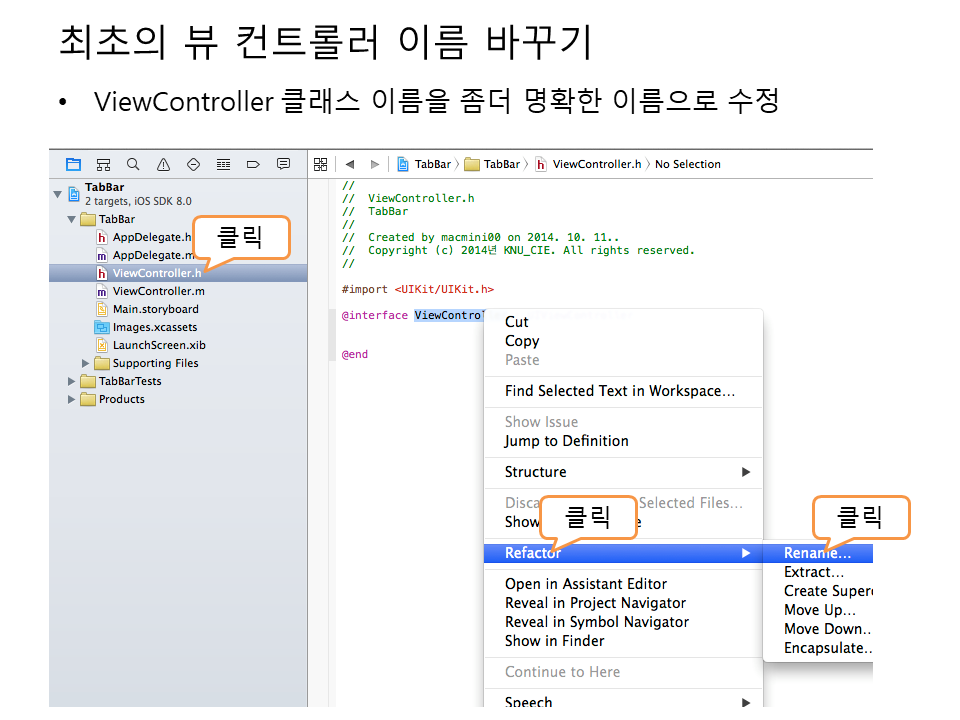Viewport: 960px width, 720px height.
Task: Expand the TabBarTests folder
Action: pos(72,381)
